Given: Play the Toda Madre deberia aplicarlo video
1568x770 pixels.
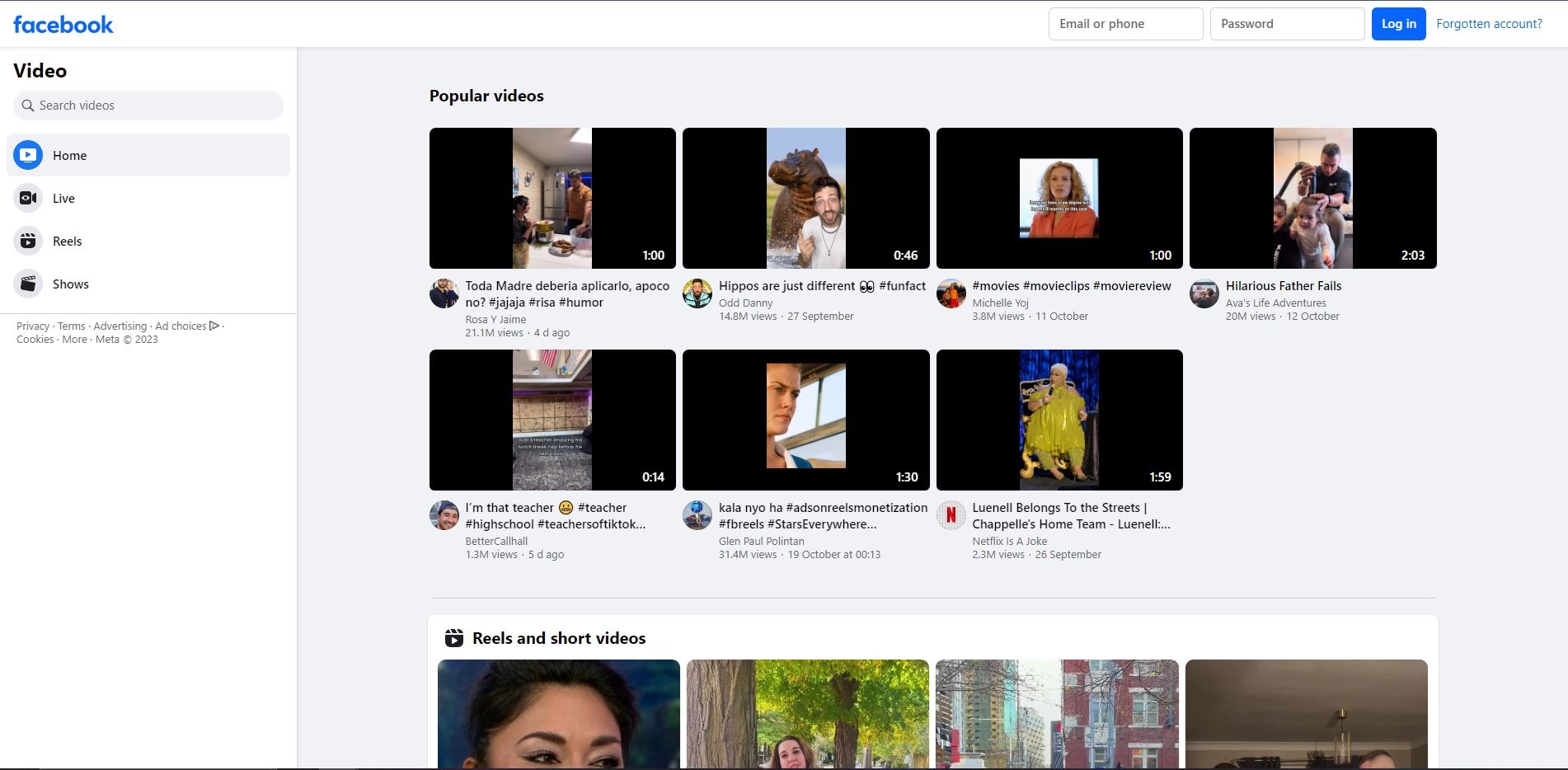Looking at the screenshot, I should click(x=552, y=198).
